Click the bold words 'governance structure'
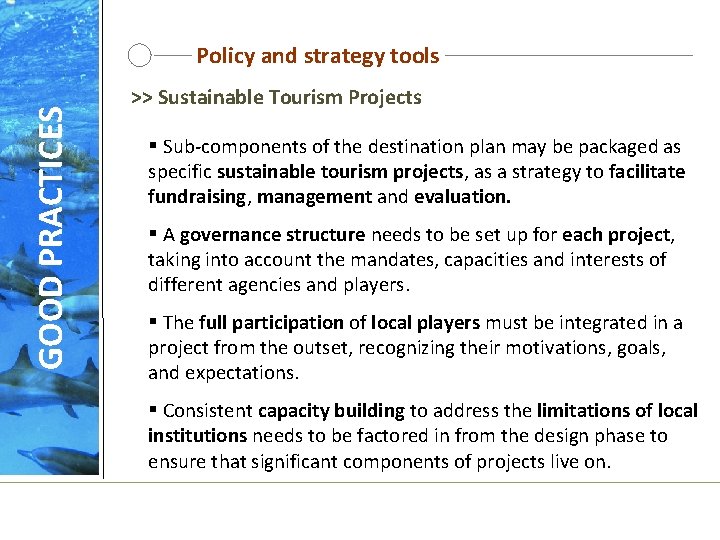 coord(272,235)
